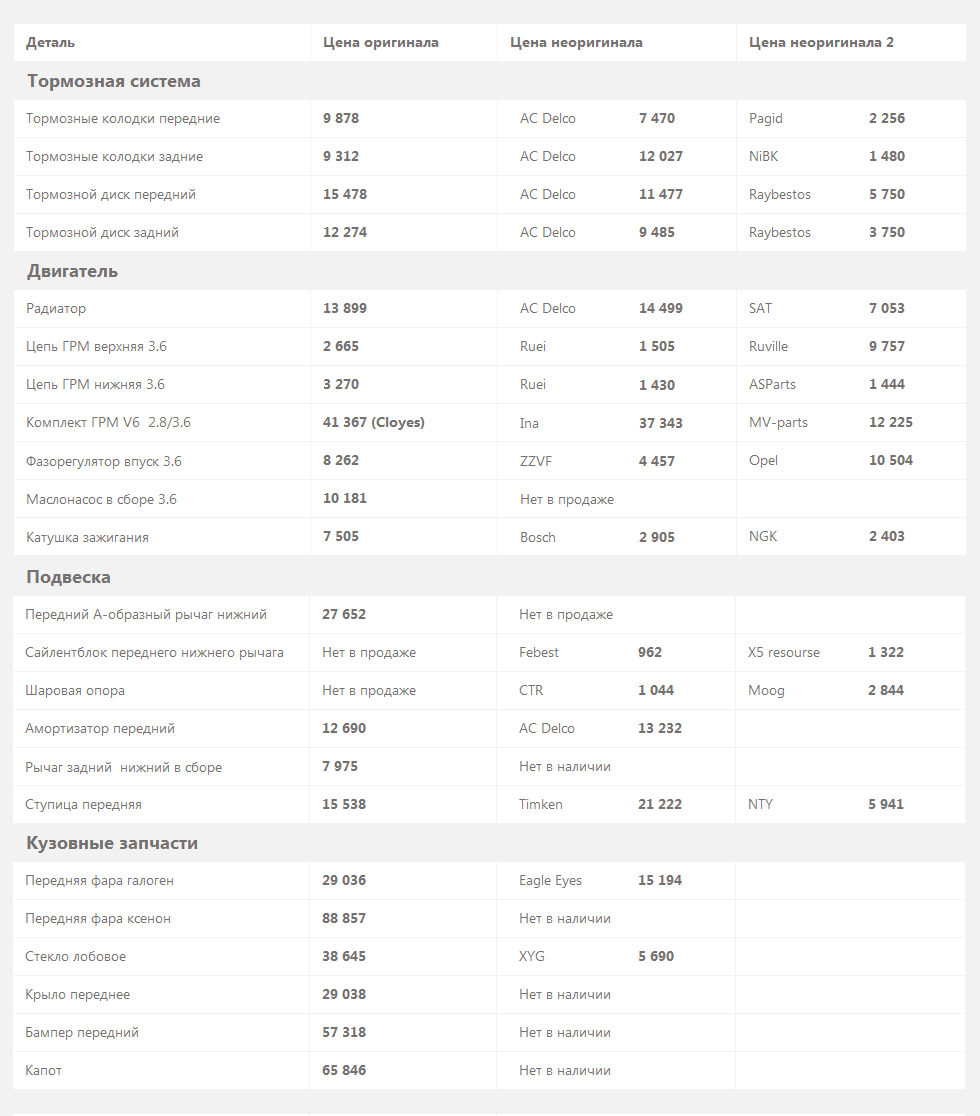
Task: Click the 'Катушка зажигания' part name
Action: tap(88, 538)
